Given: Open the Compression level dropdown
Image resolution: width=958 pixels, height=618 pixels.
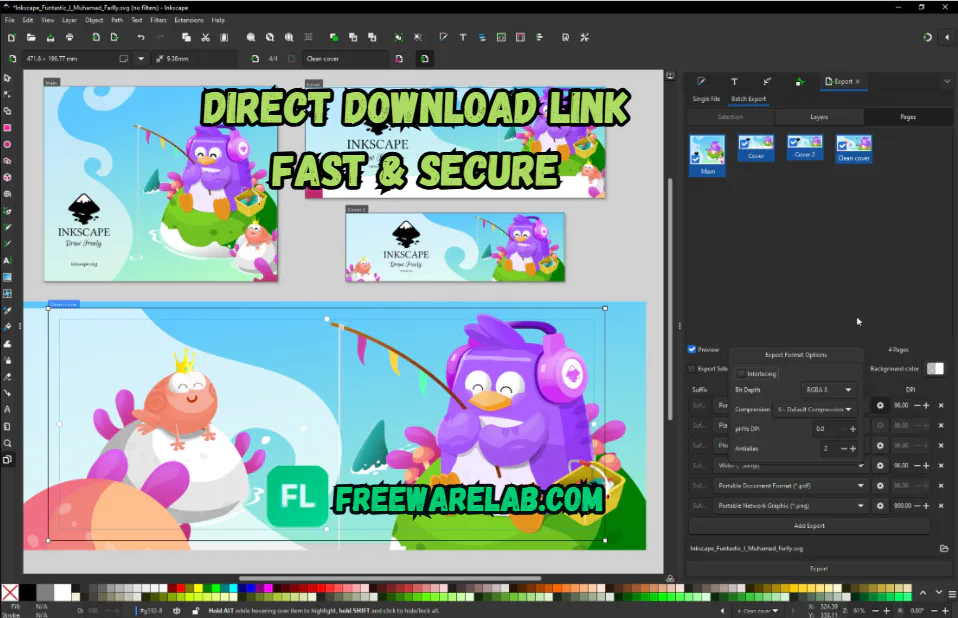Looking at the screenshot, I should (814, 409).
